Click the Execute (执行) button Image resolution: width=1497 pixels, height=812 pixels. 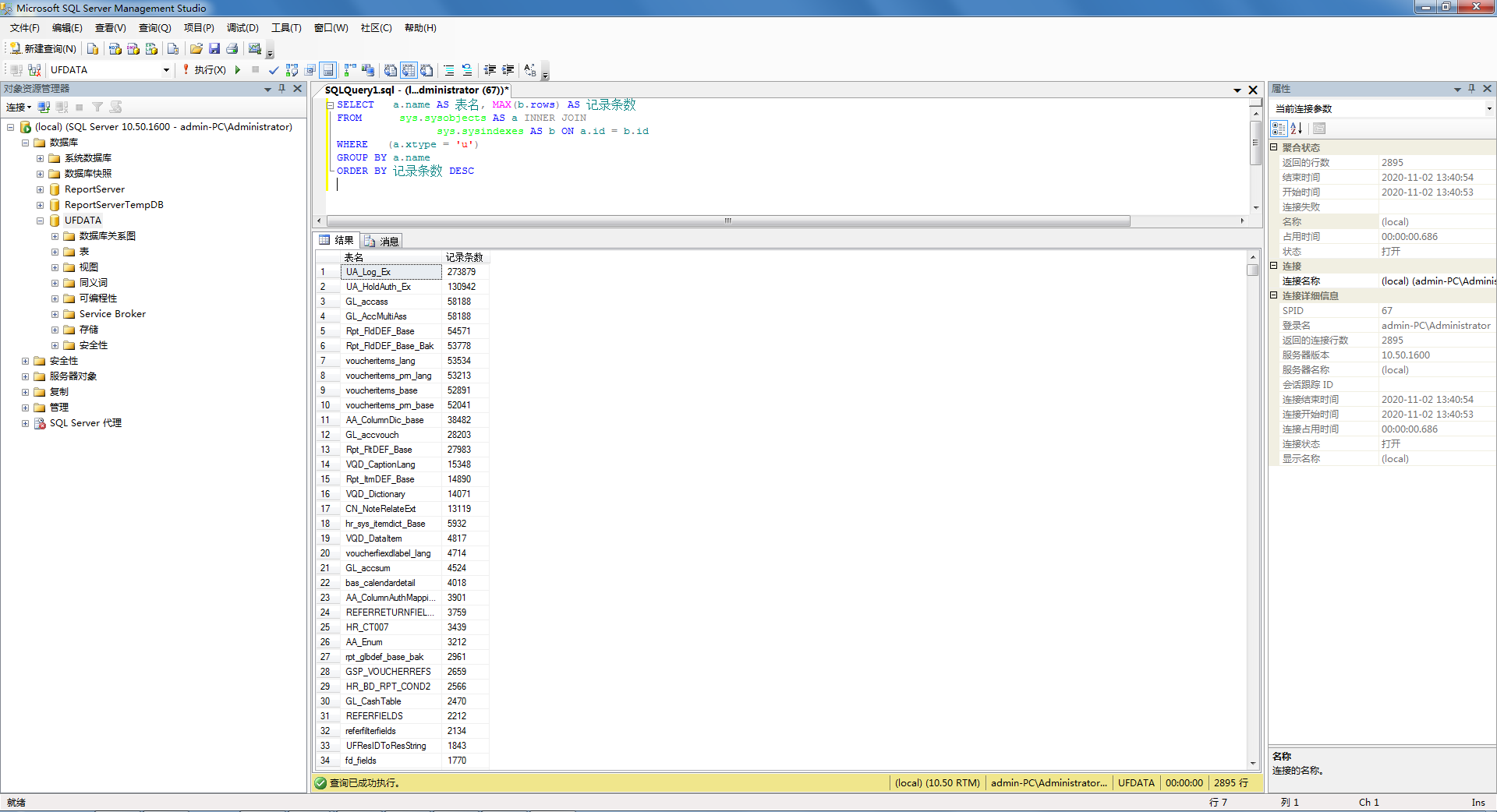point(204,70)
